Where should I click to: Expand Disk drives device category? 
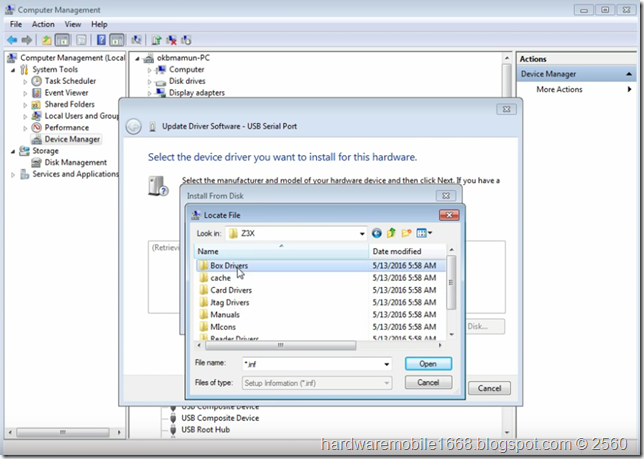(150, 82)
